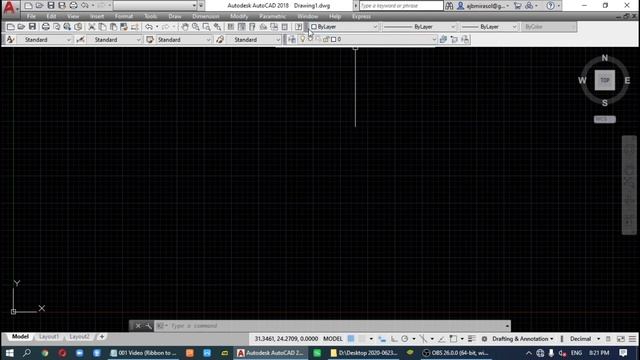Open the Modify menu
640x360 pixels.
click(x=239, y=16)
